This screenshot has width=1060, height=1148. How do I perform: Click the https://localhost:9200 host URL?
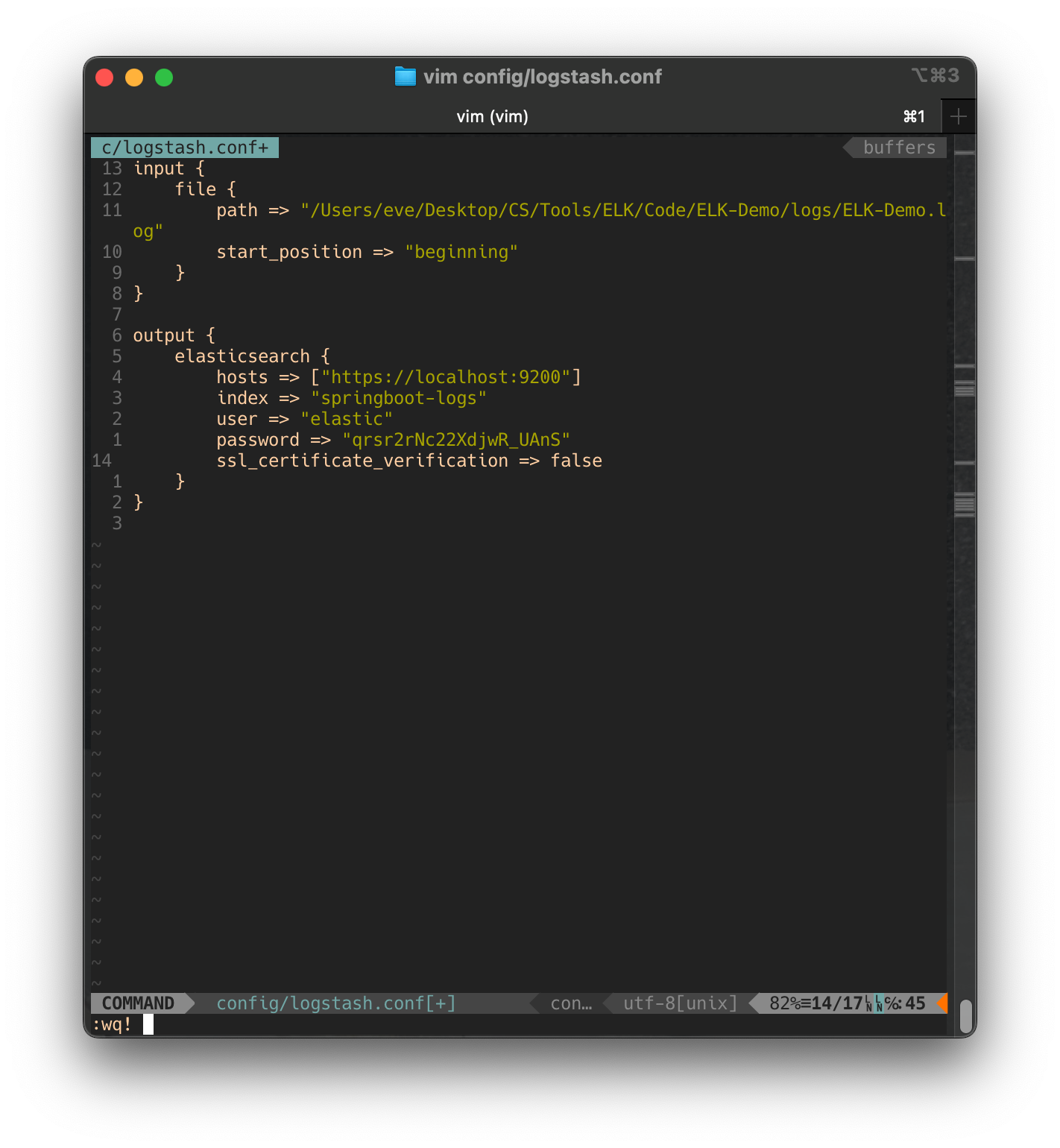[x=447, y=377]
